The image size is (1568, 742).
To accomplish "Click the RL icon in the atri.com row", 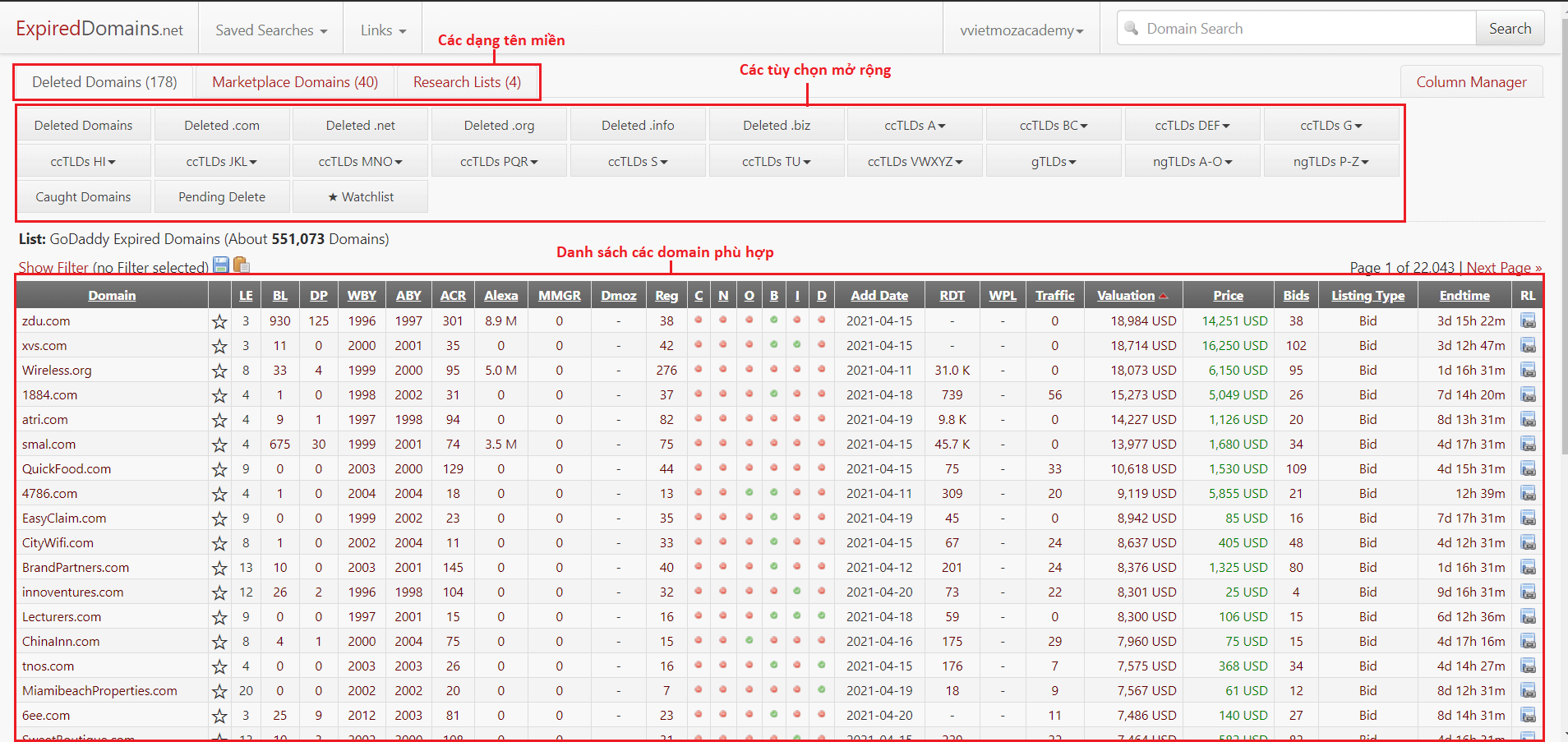I will (1528, 420).
